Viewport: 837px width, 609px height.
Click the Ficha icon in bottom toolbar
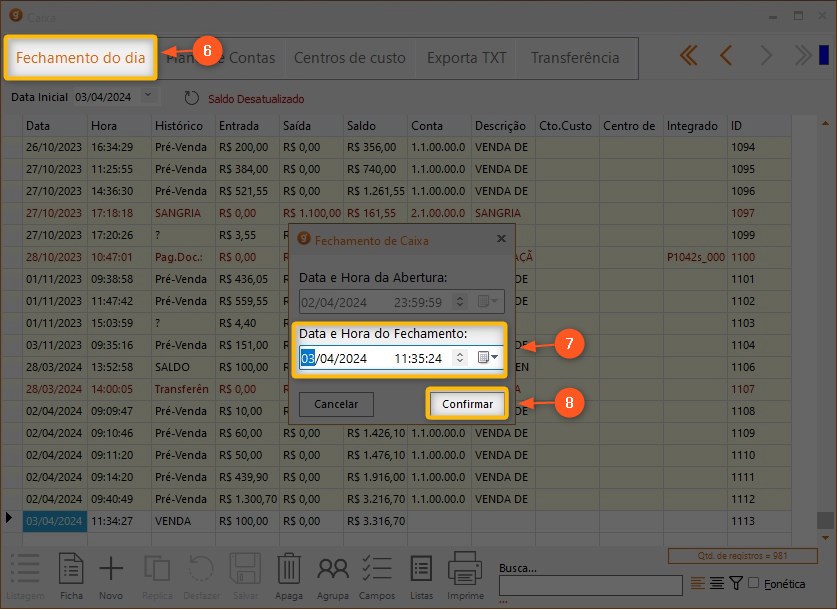click(x=71, y=569)
